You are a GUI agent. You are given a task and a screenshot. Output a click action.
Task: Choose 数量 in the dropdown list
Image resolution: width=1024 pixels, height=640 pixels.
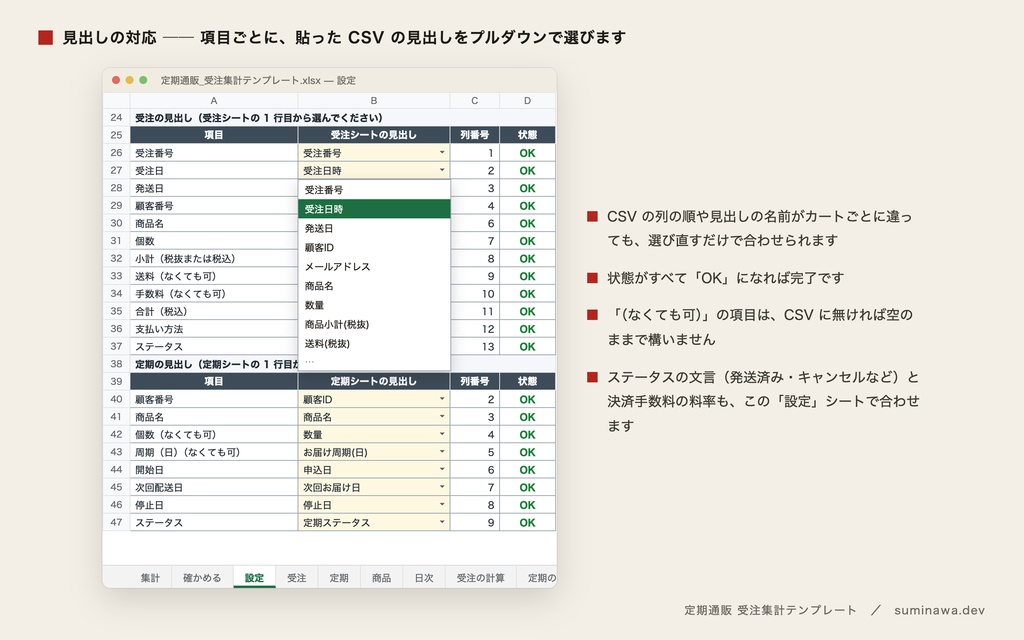[374, 305]
